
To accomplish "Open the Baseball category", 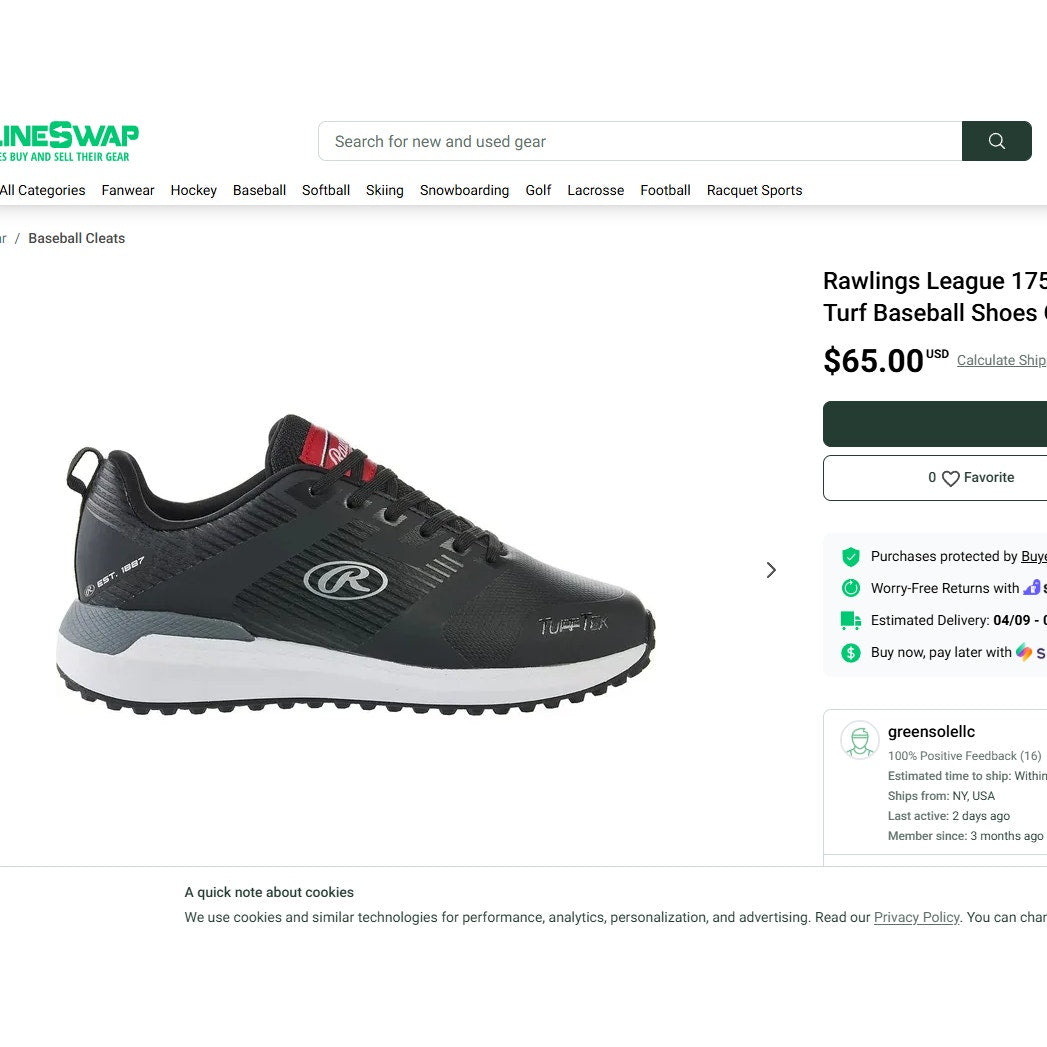I will 259,190.
